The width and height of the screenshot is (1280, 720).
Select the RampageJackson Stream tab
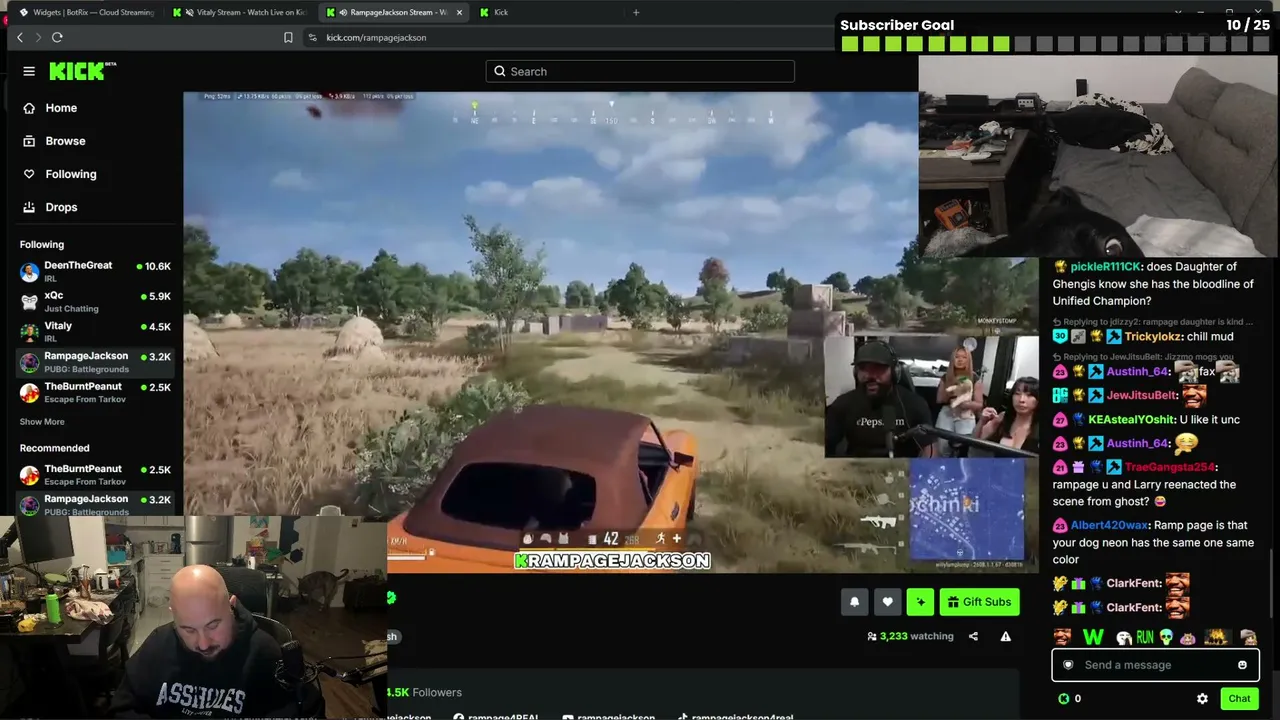point(395,12)
